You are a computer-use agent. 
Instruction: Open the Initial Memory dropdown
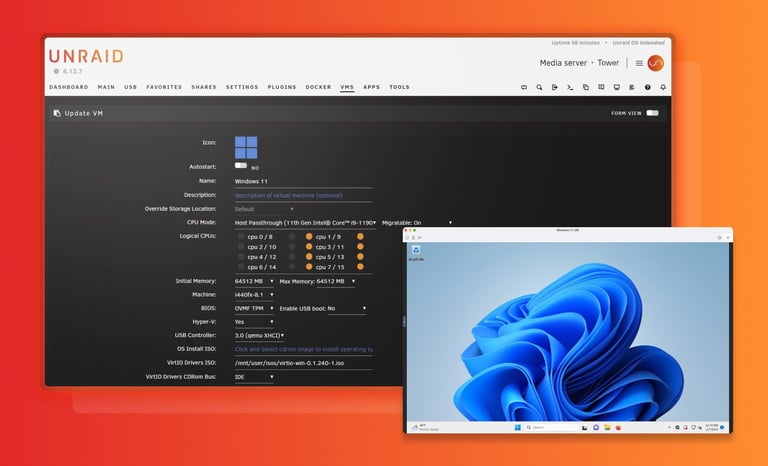254,281
